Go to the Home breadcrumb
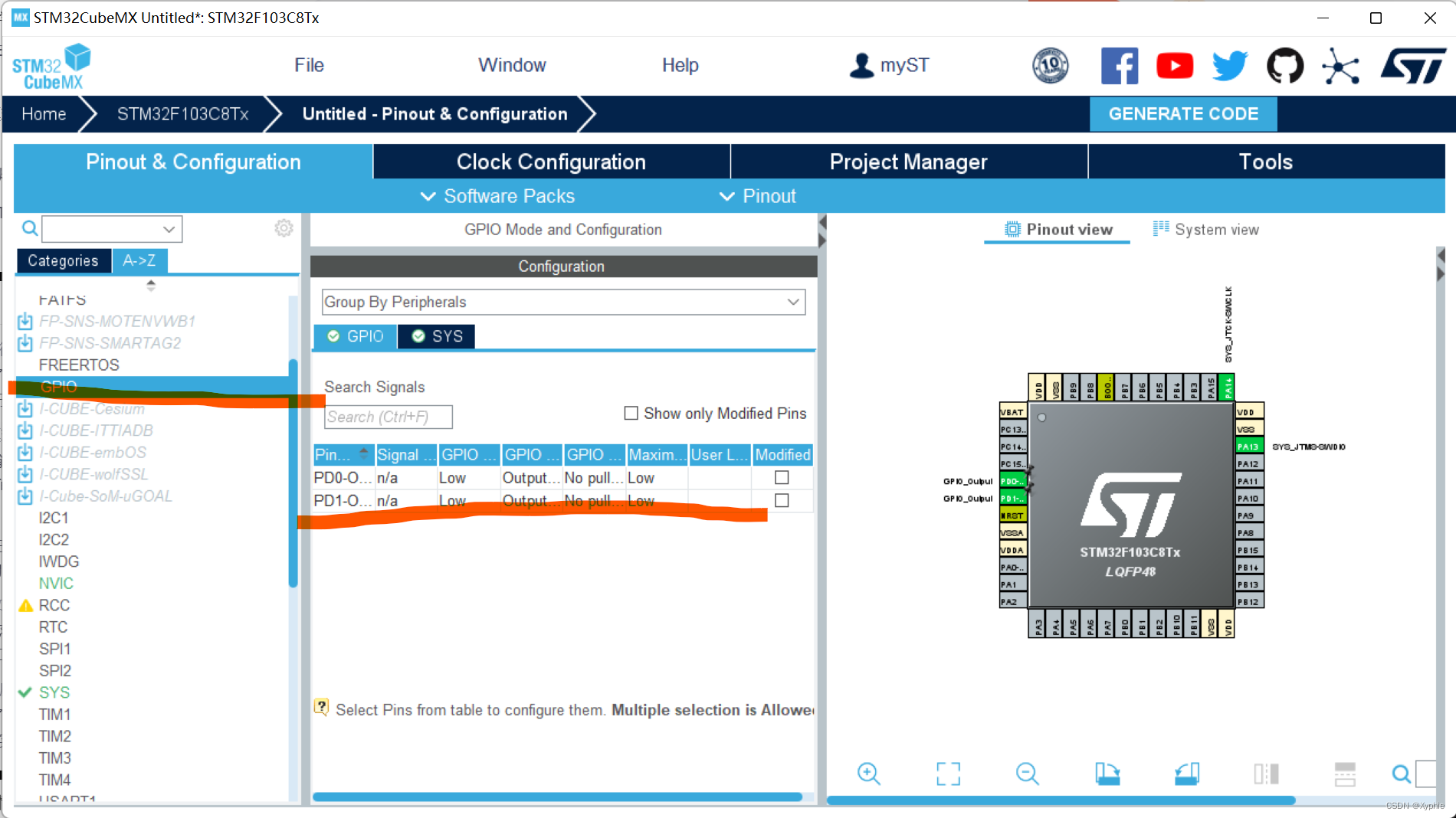Viewport: 1456px width, 818px height. pyautogui.click(x=44, y=113)
